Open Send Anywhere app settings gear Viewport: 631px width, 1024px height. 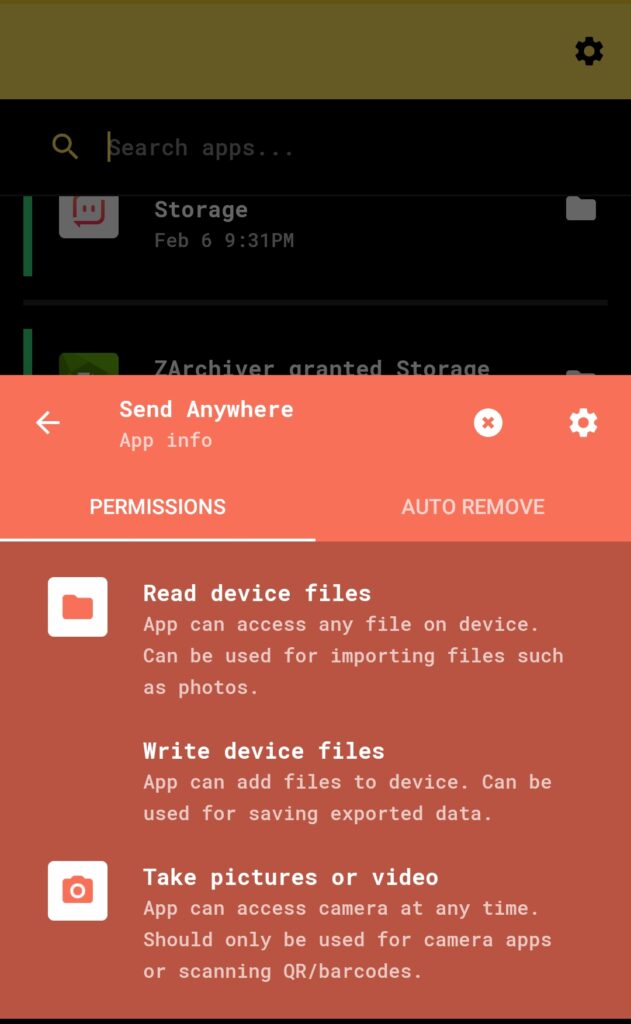(583, 423)
